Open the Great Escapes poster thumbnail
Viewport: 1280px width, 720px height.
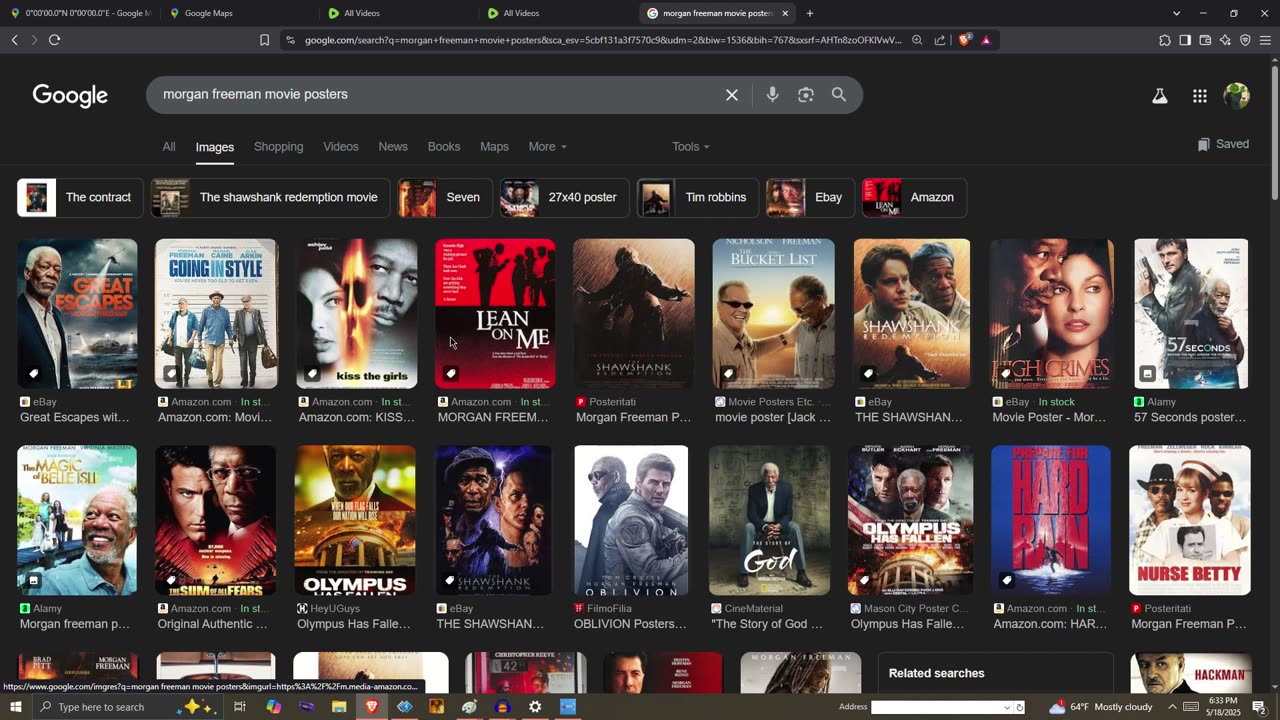pos(77,313)
